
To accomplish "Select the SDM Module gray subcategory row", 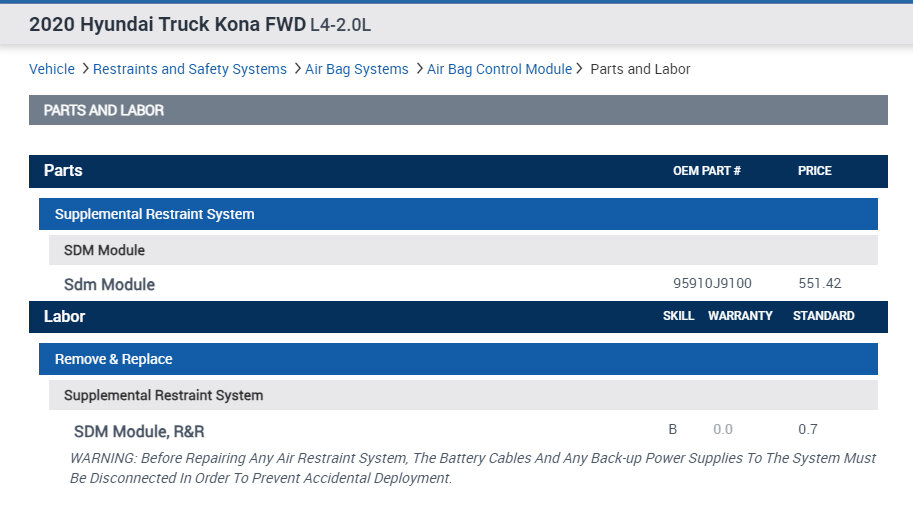I will (x=104, y=250).
